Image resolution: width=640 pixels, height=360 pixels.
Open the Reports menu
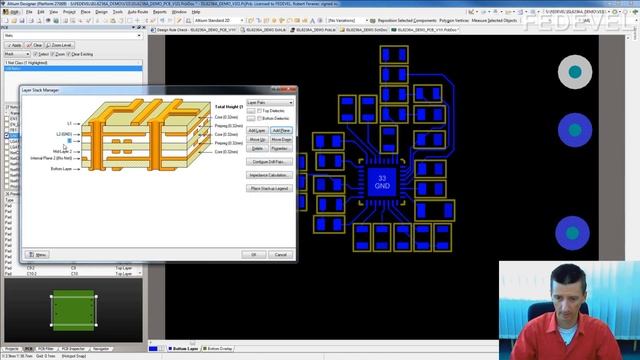tap(160, 12)
